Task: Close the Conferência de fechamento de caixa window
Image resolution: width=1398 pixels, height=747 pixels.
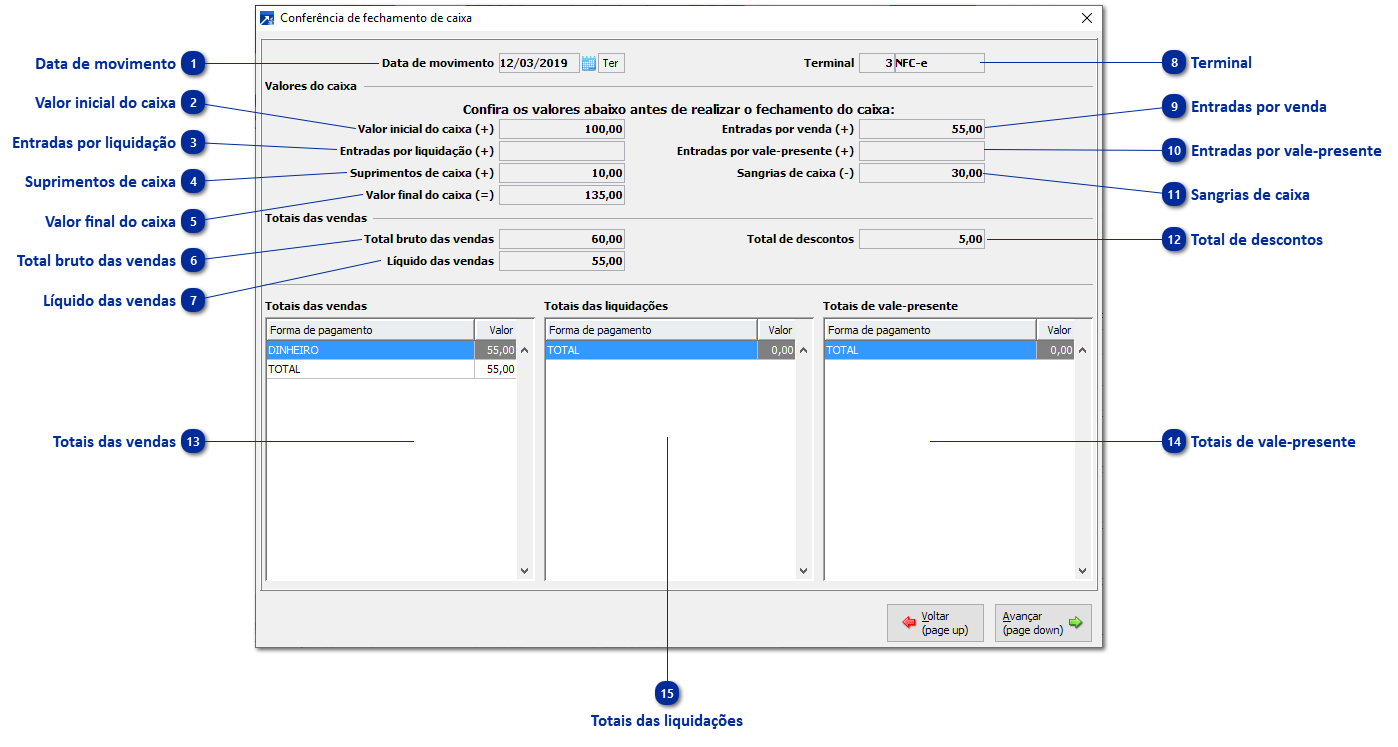Action: (1087, 18)
